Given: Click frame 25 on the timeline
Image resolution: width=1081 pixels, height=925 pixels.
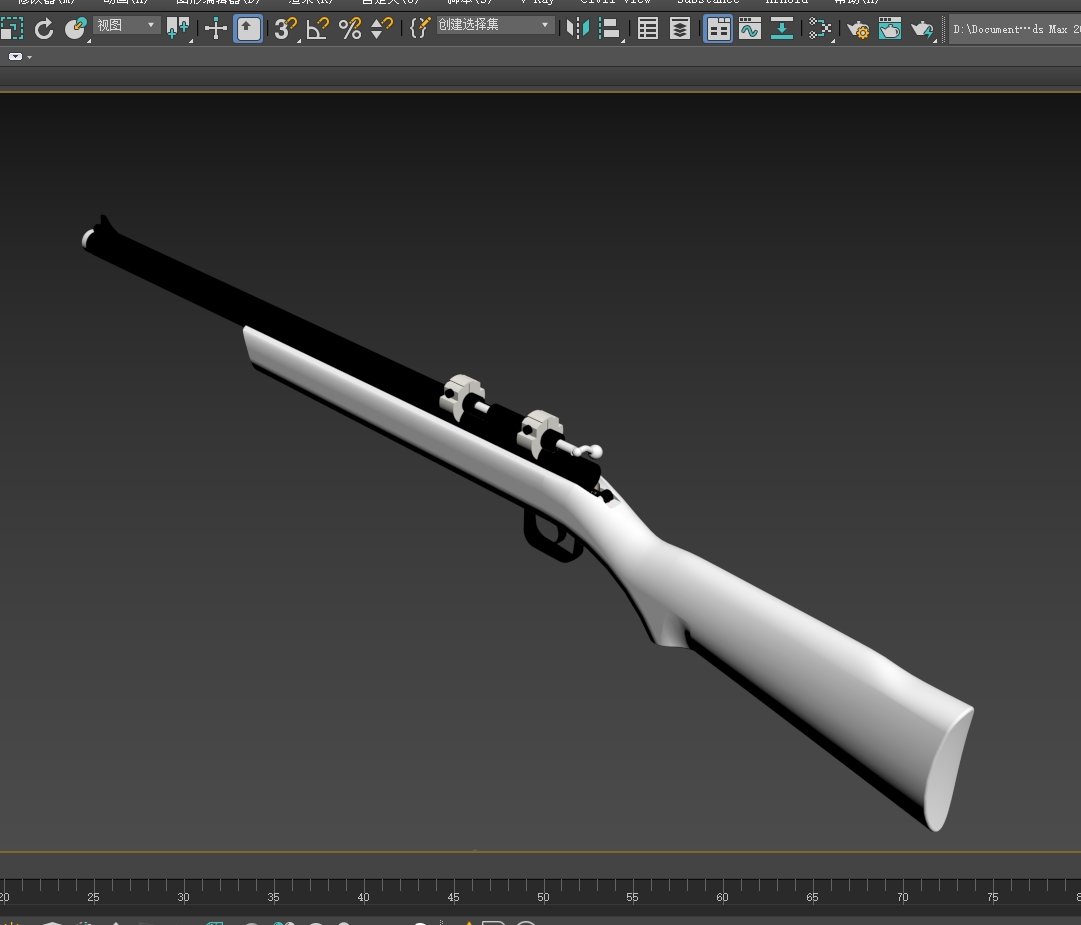Looking at the screenshot, I should (93, 897).
